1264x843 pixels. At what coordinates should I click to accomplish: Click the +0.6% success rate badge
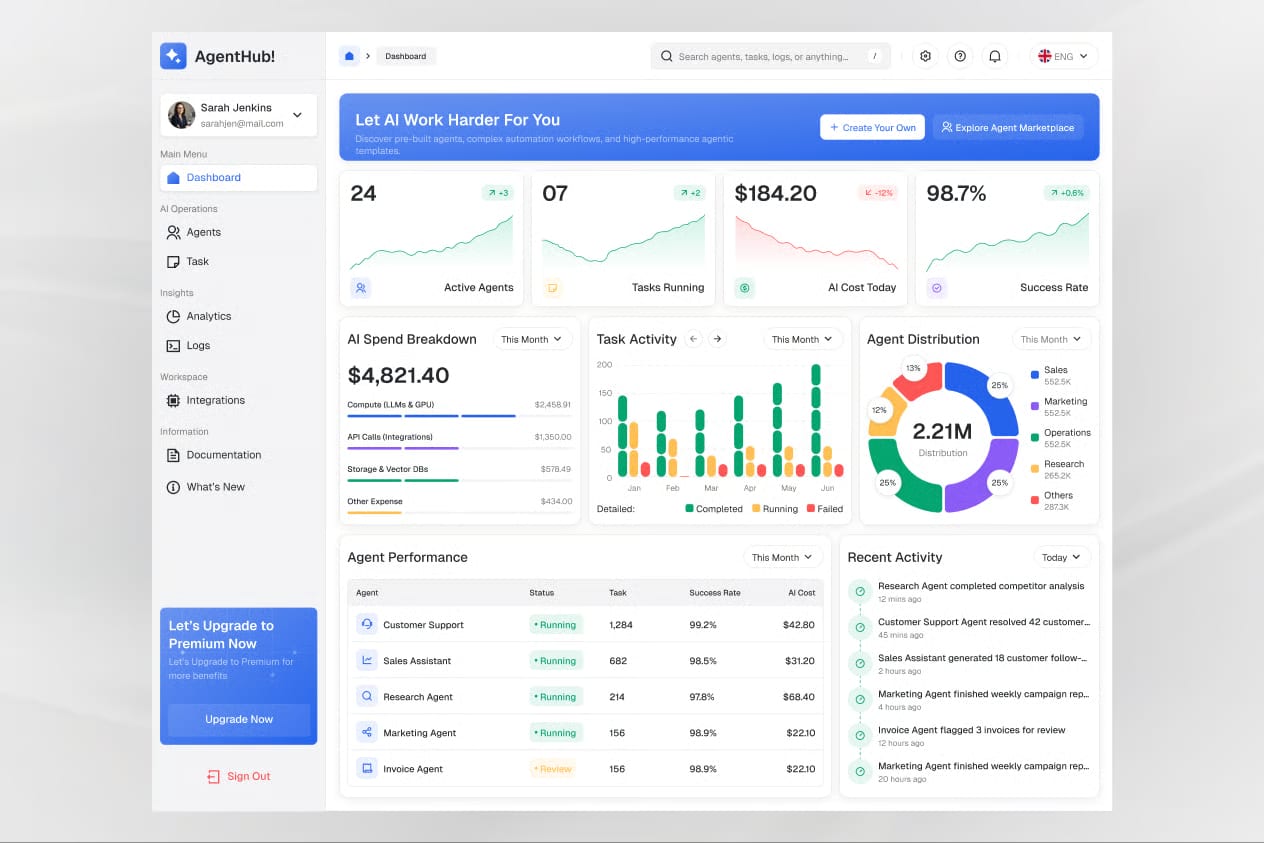pyautogui.click(x=1067, y=193)
